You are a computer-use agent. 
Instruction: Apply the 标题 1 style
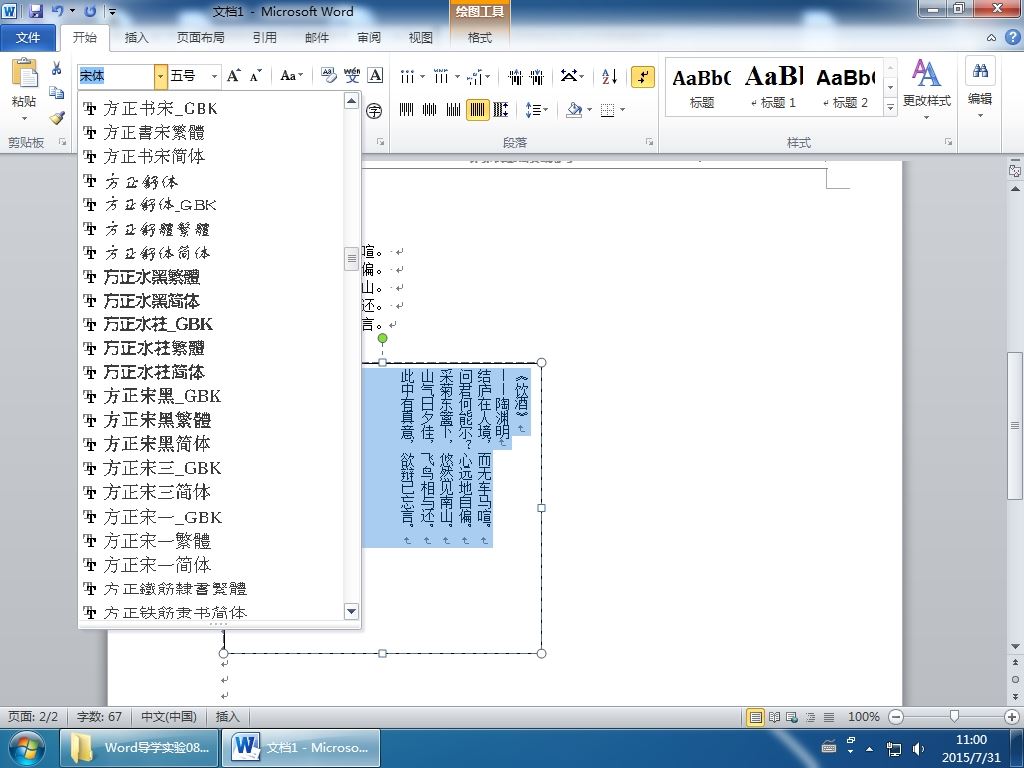(773, 86)
